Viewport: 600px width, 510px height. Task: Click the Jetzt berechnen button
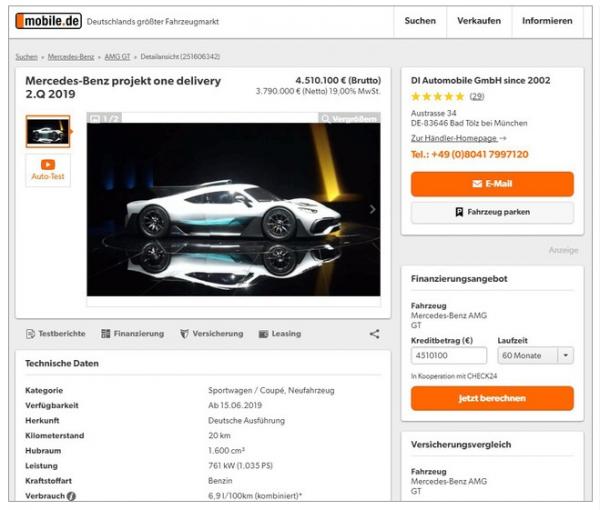pos(492,398)
